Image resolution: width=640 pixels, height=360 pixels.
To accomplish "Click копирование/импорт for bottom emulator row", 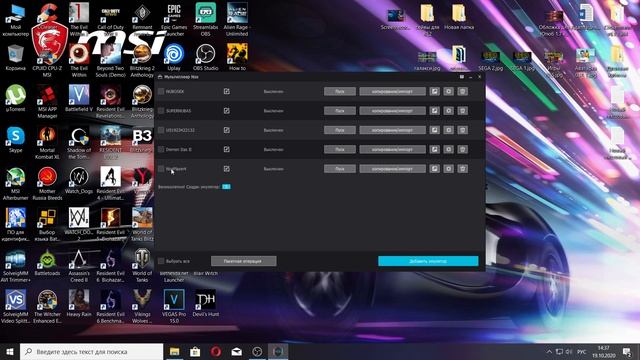I will pyautogui.click(x=392, y=169).
